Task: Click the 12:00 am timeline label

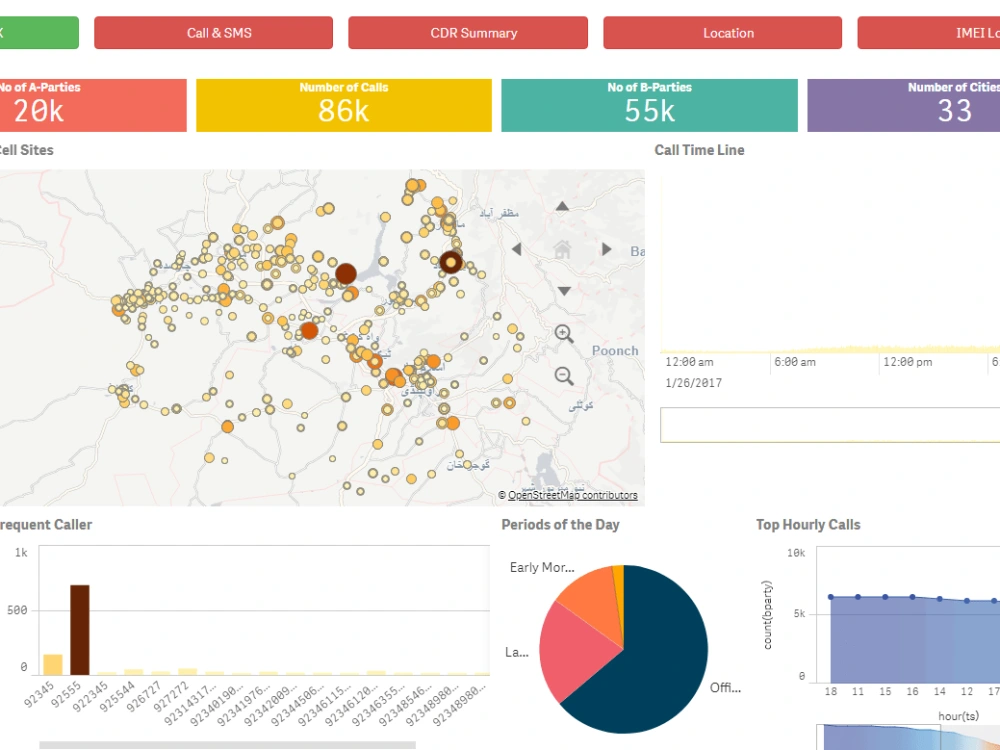Action: pyautogui.click(x=689, y=362)
